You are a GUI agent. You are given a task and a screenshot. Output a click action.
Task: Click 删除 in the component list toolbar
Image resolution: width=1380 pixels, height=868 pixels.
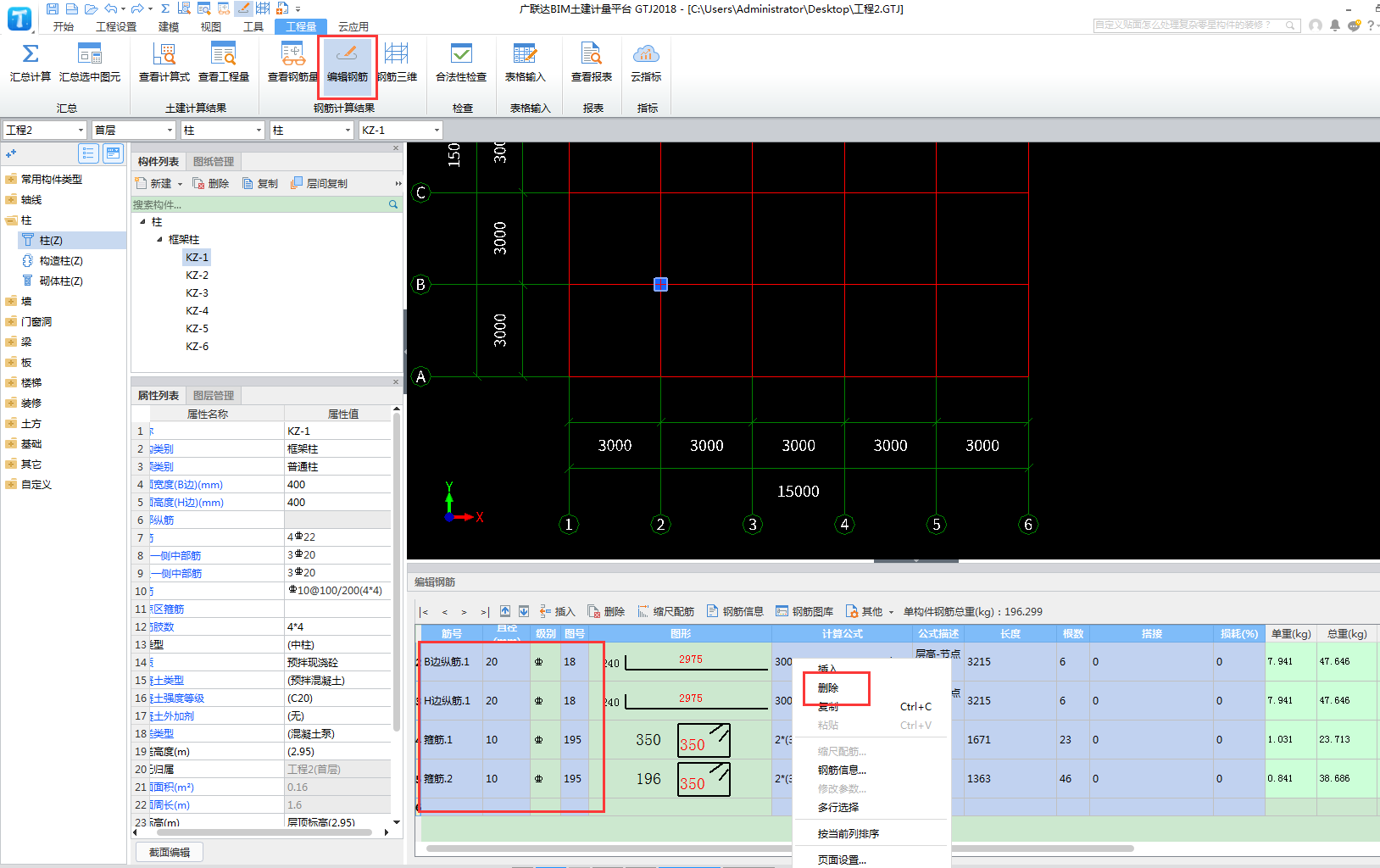click(x=211, y=183)
